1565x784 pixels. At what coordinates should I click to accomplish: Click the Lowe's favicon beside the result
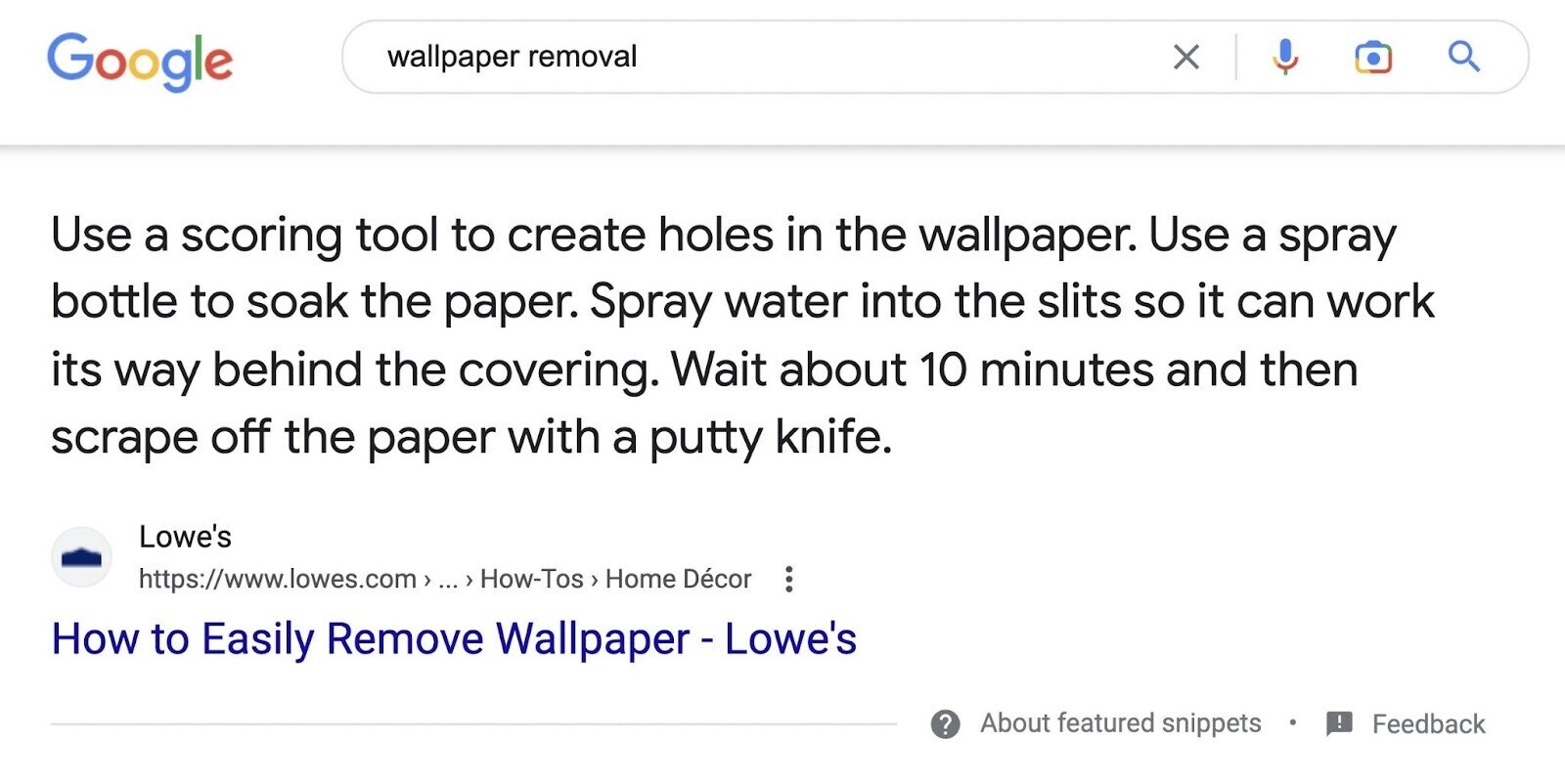coord(81,557)
